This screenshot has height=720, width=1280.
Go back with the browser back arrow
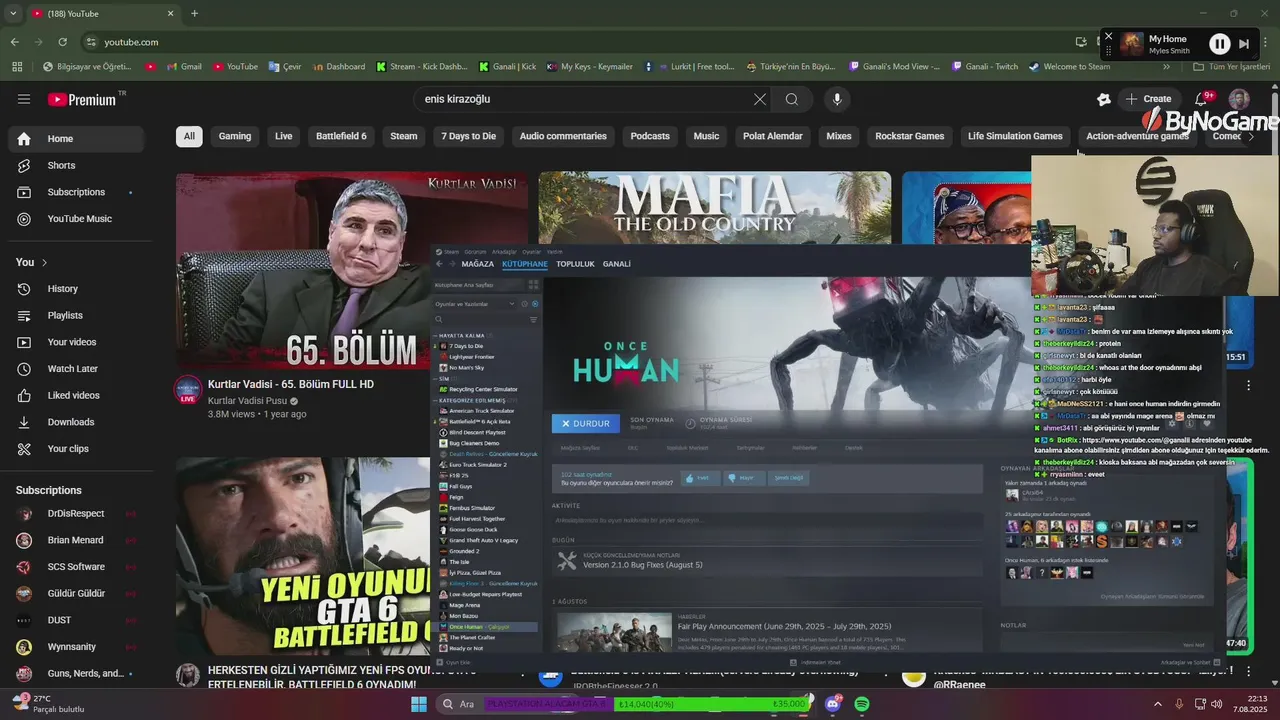[x=14, y=42]
